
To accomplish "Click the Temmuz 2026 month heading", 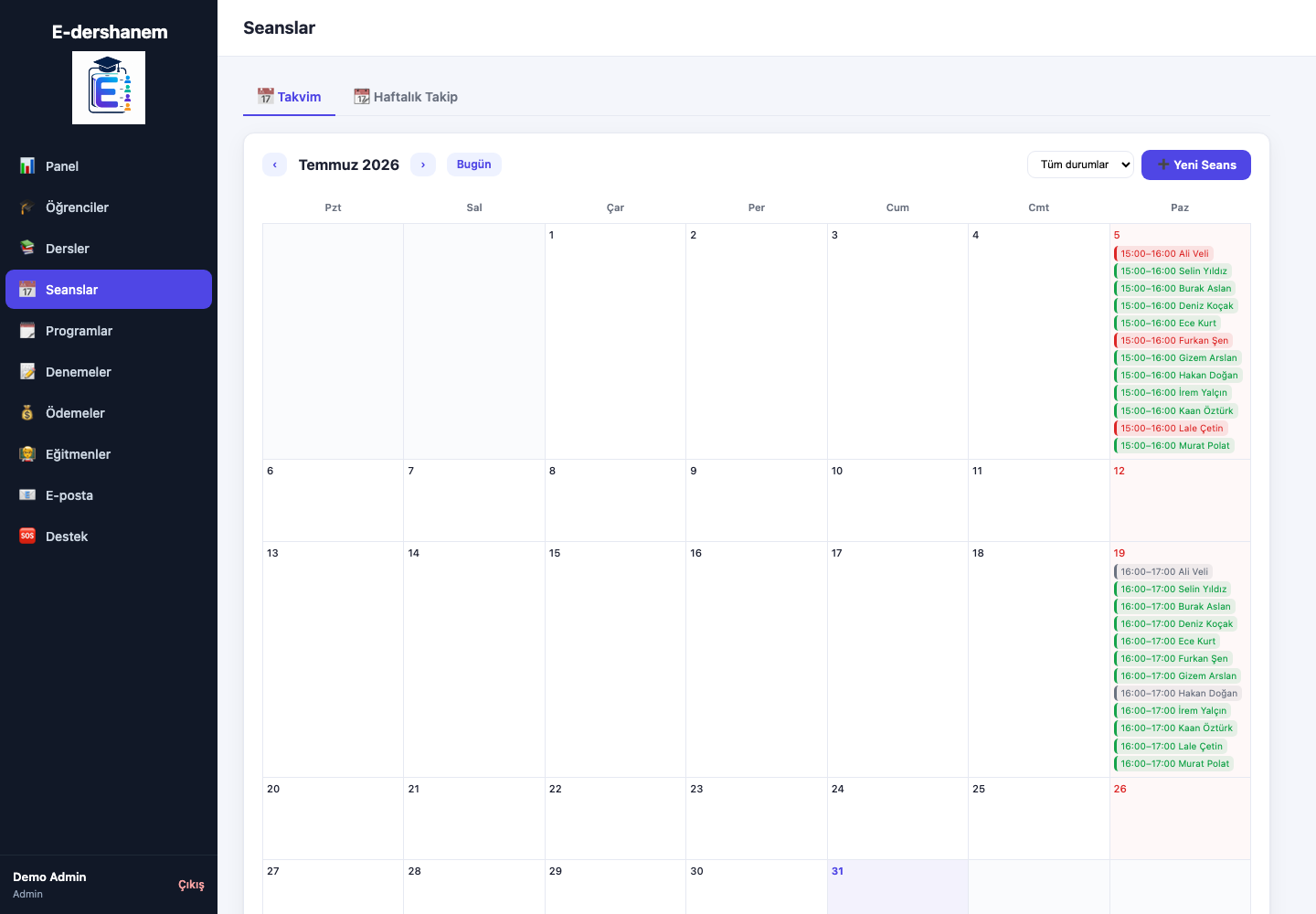I will point(349,165).
